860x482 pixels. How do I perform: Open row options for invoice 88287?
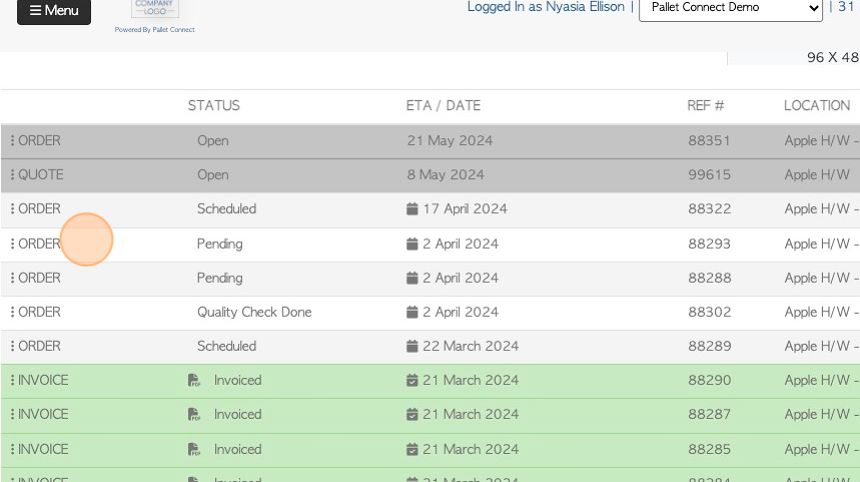click(12, 414)
